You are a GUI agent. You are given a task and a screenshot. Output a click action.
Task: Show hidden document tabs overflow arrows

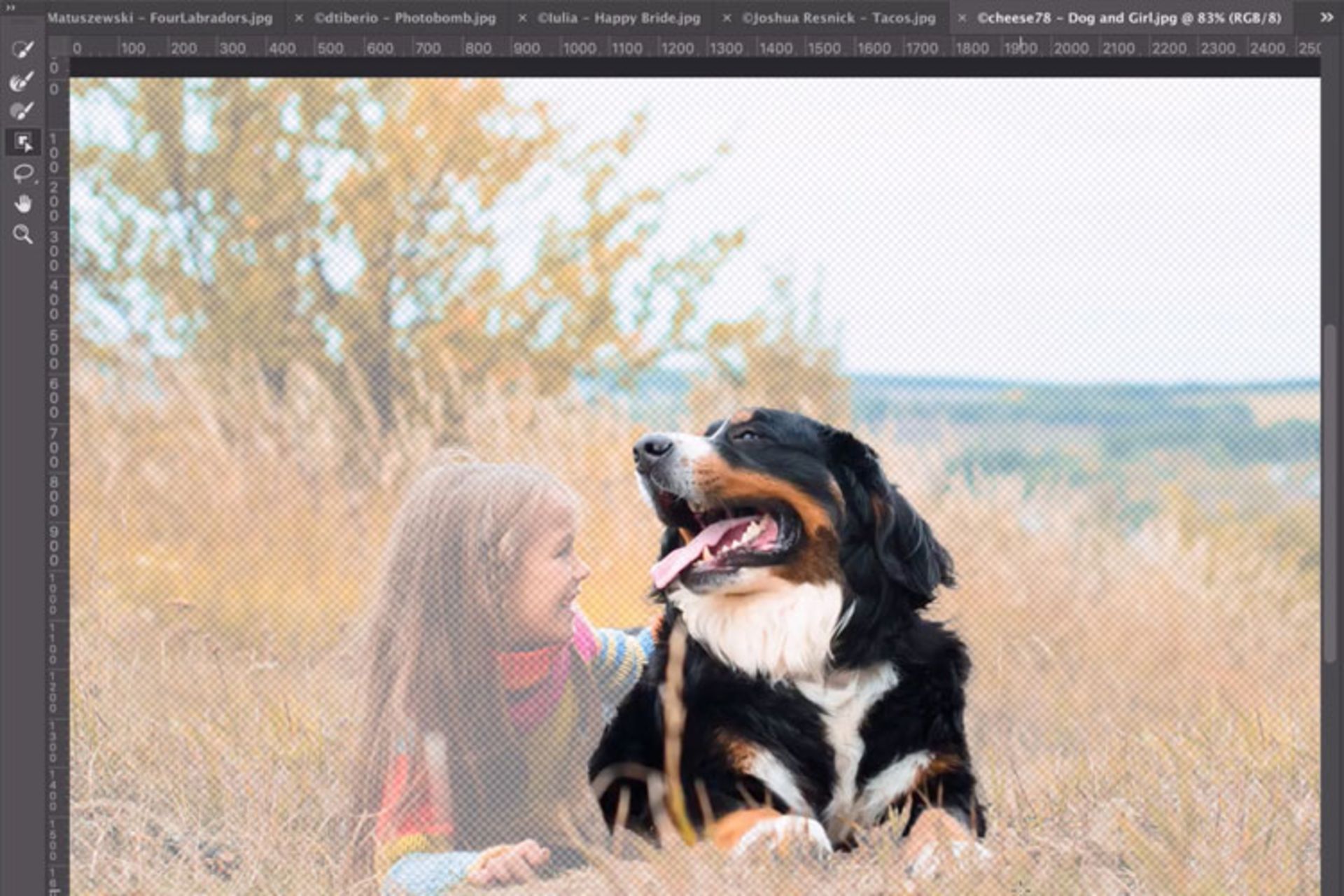1326,18
